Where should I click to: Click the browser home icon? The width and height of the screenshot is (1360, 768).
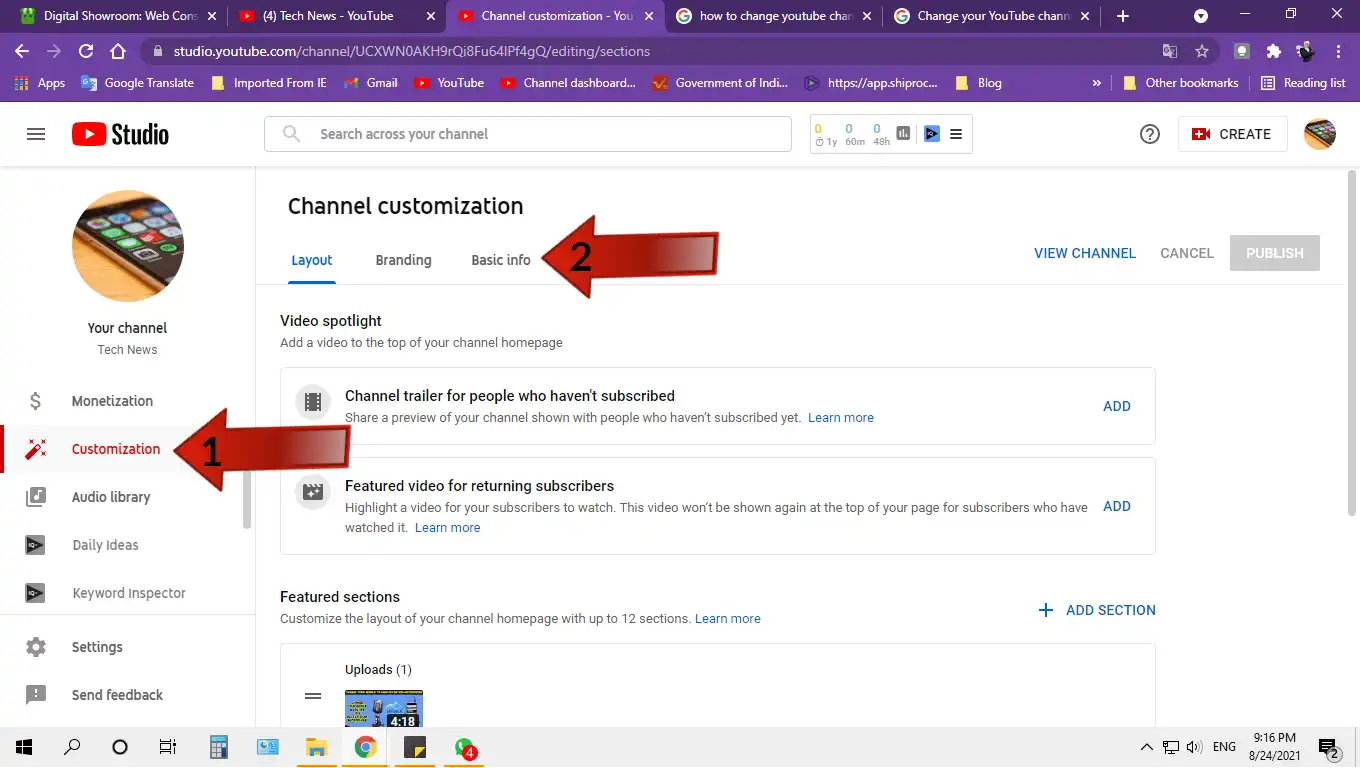pos(118,51)
